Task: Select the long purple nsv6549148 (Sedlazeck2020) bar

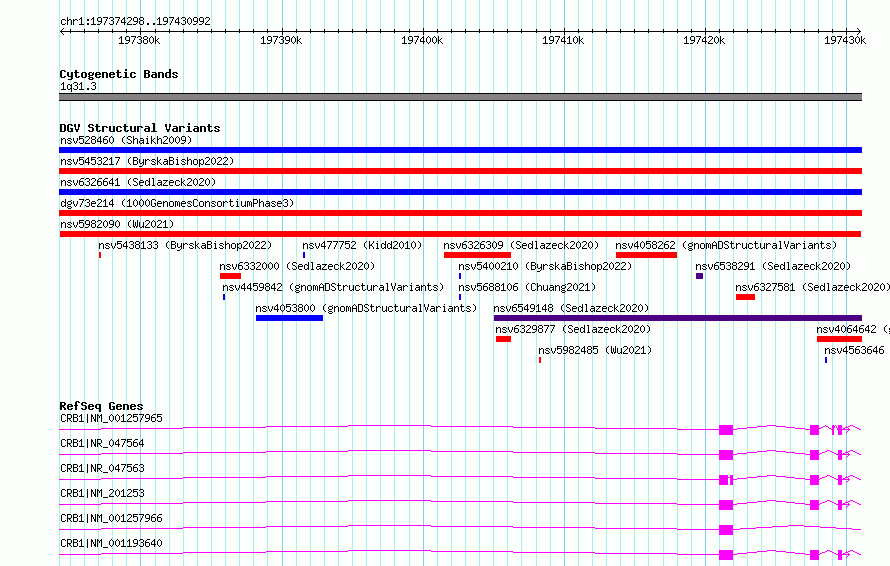Action: point(678,318)
